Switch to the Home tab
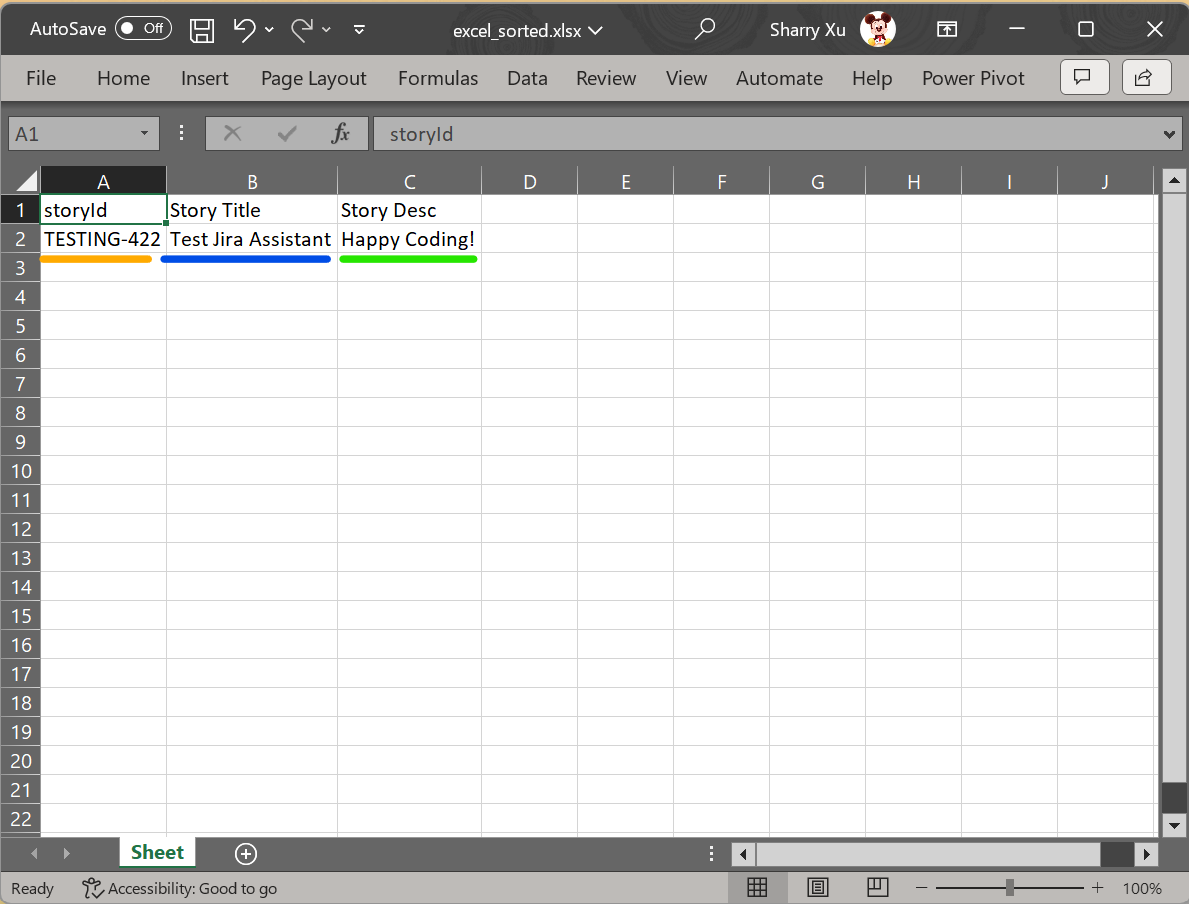1189x904 pixels. point(124,78)
